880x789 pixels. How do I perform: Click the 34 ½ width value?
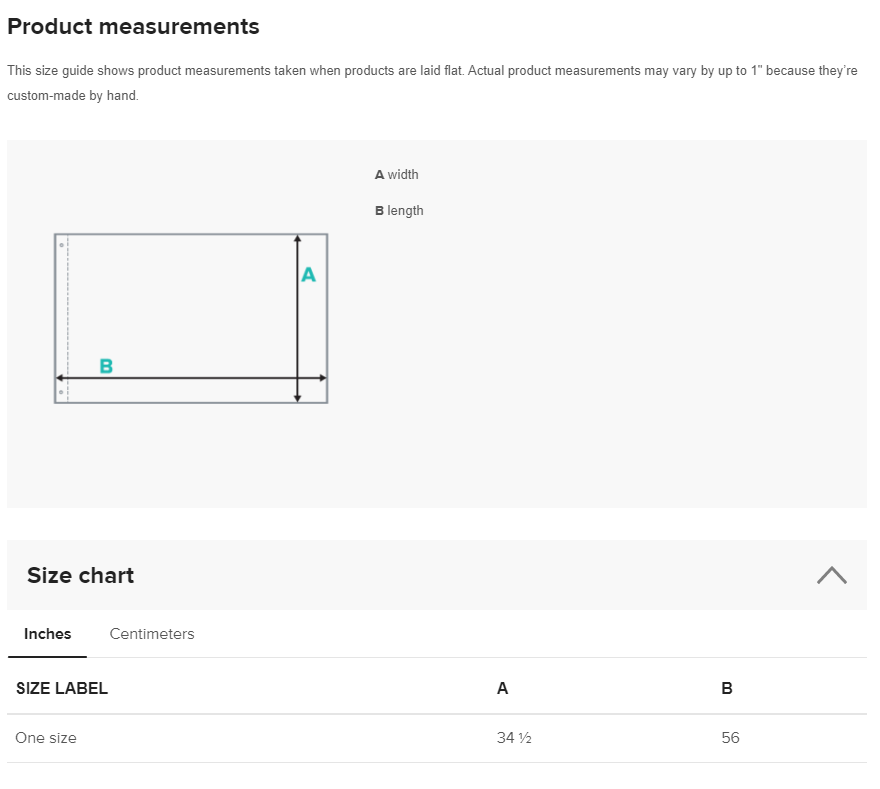514,738
